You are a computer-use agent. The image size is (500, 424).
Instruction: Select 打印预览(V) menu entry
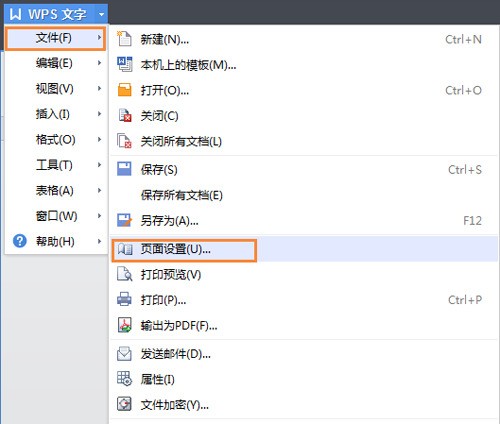pyautogui.click(x=304, y=274)
